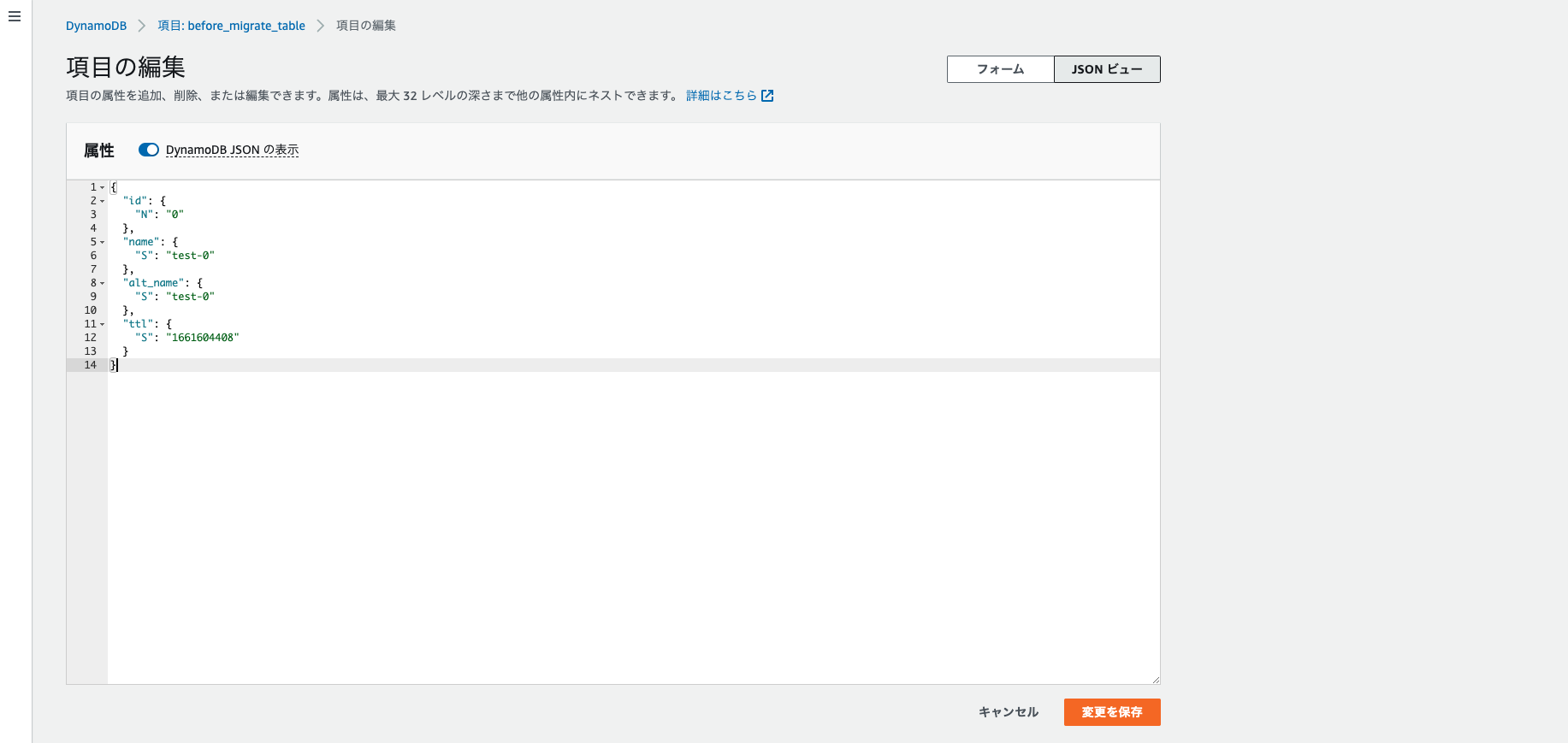Collapse the "id" attribute node

[x=101, y=200]
